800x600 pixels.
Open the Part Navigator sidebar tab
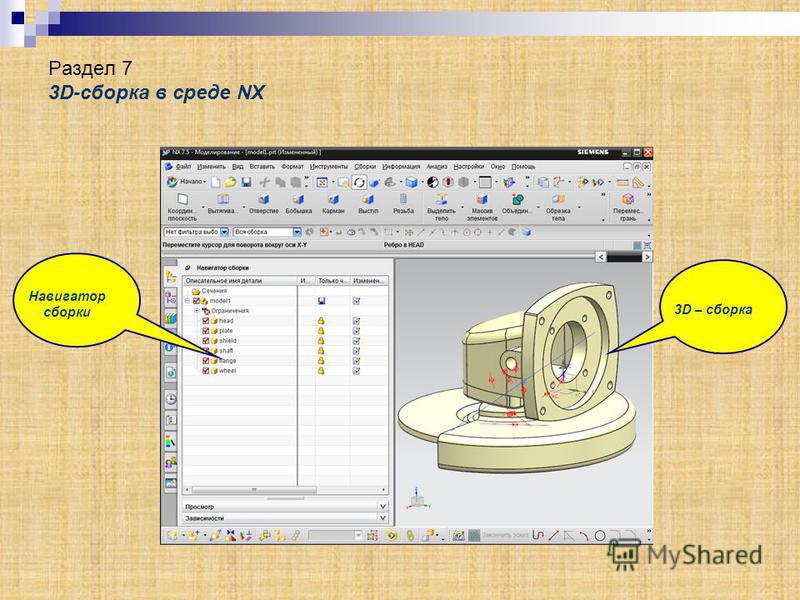point(170,318)
